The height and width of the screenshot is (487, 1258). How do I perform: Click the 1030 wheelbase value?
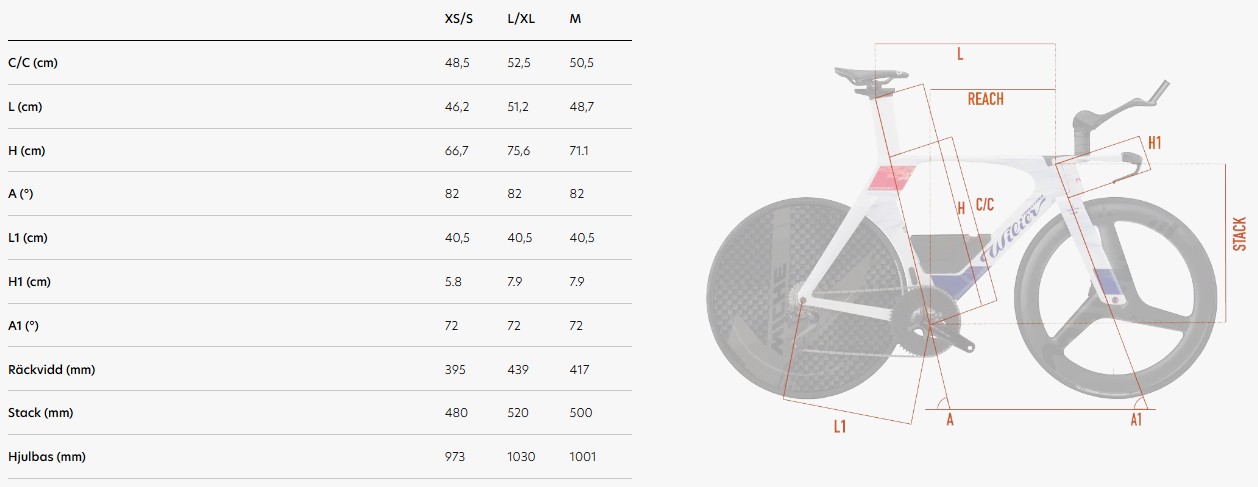point(521,457)
